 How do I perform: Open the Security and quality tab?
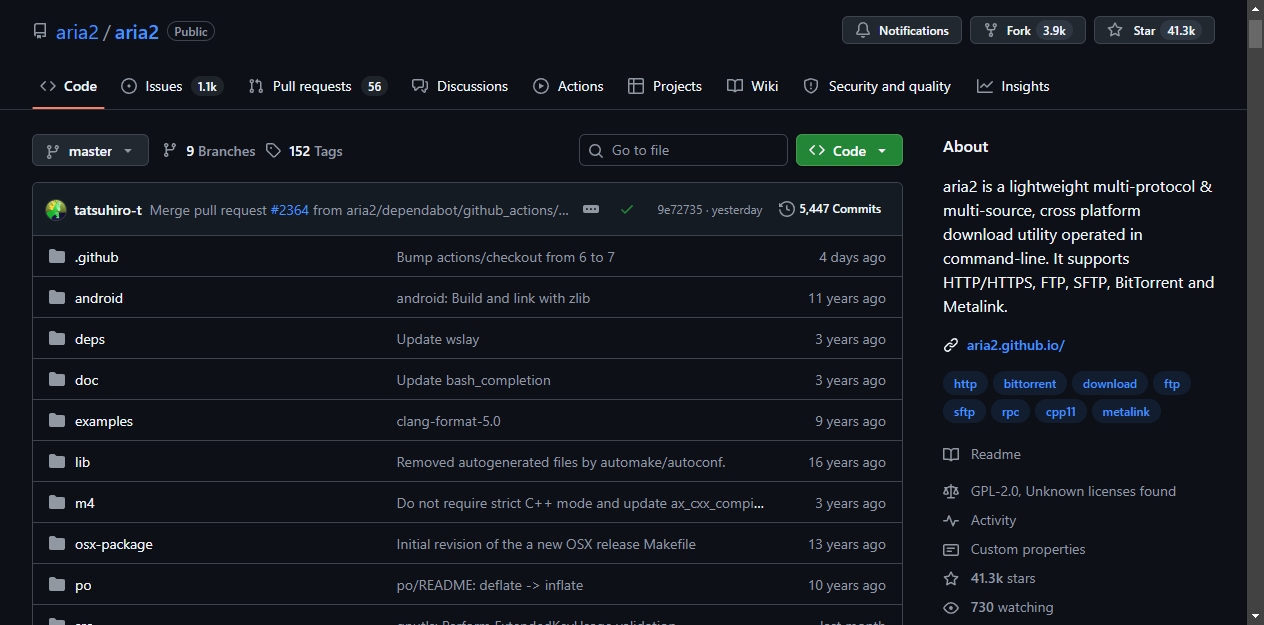coord(877,86)
